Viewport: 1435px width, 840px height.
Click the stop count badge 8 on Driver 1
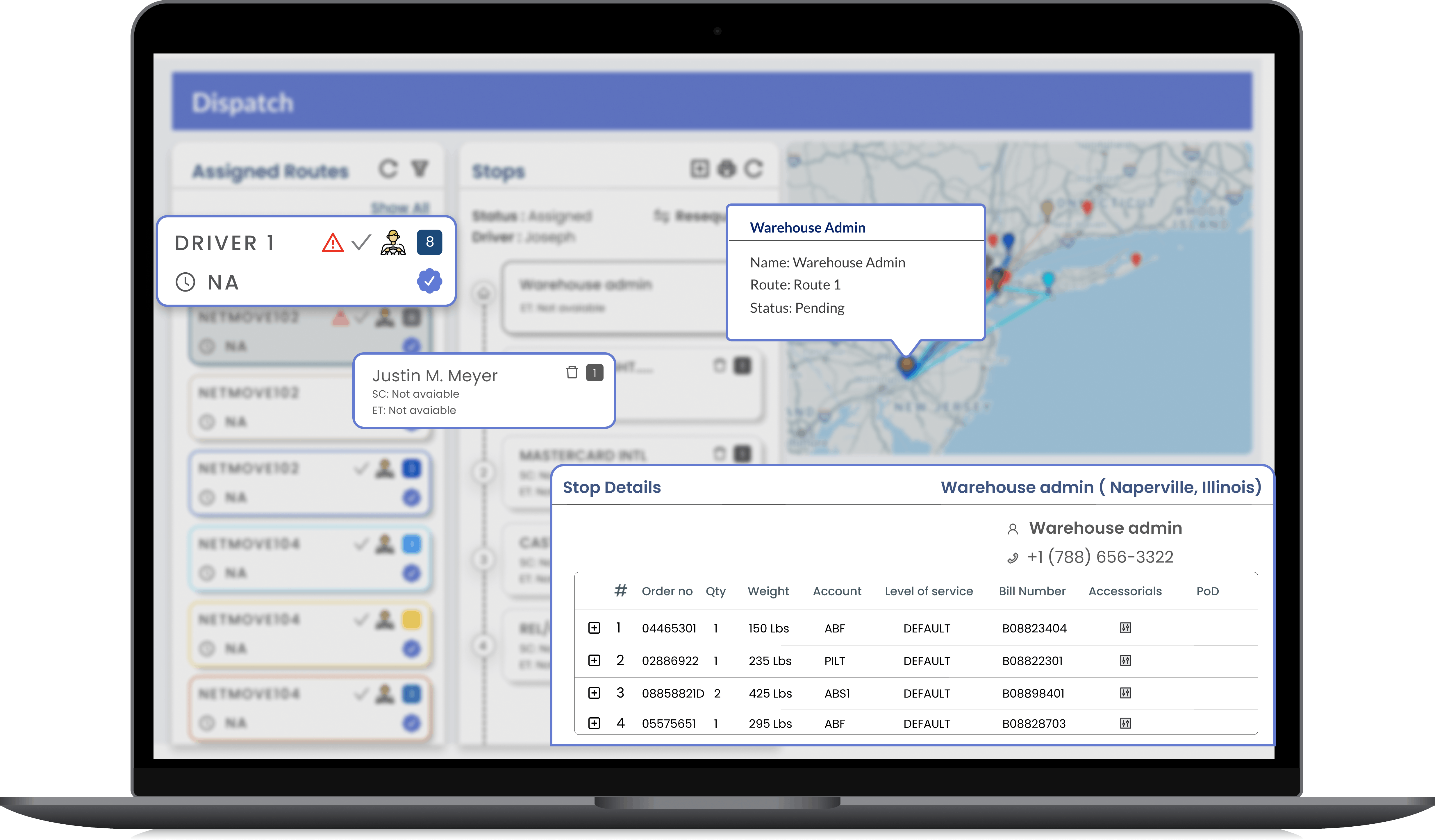429,242
